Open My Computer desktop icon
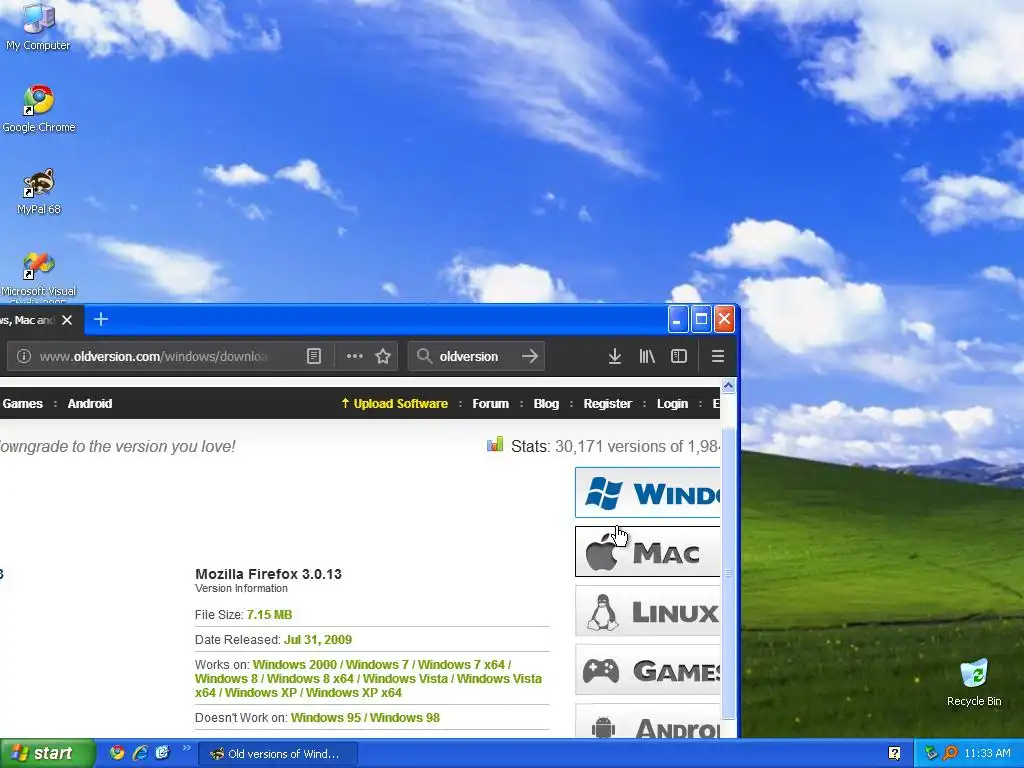 (x=38, y=26)
